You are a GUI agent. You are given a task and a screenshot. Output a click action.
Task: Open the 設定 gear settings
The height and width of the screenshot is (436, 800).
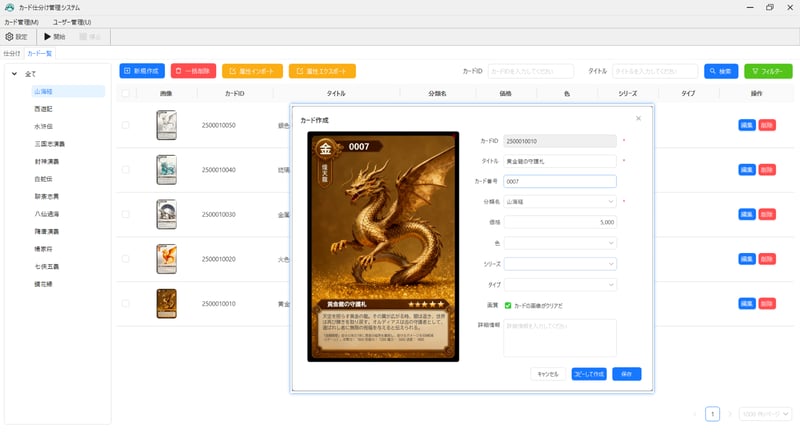[x=17, y=36]
